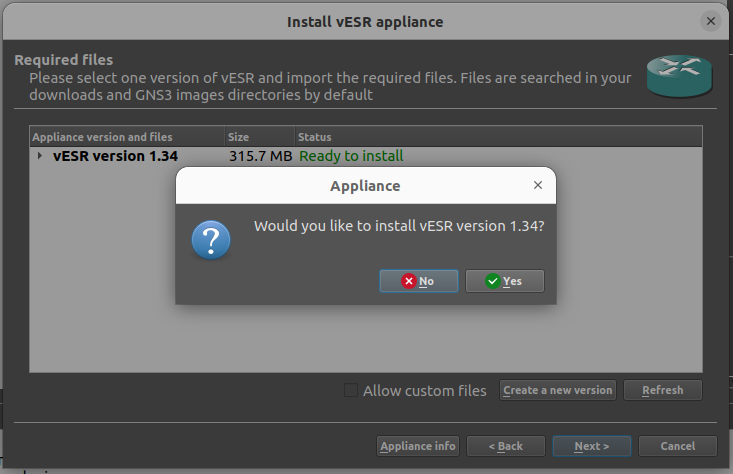The width and height of the screenshot is (733, 474).
Task: Click the 315.7 MB size cell
Action: (x=260, y=156)
